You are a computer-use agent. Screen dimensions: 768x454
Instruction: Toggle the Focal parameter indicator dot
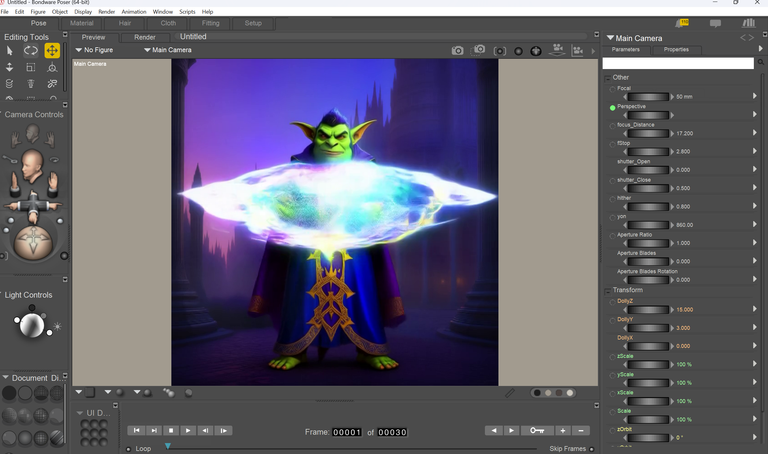(612, 90)
